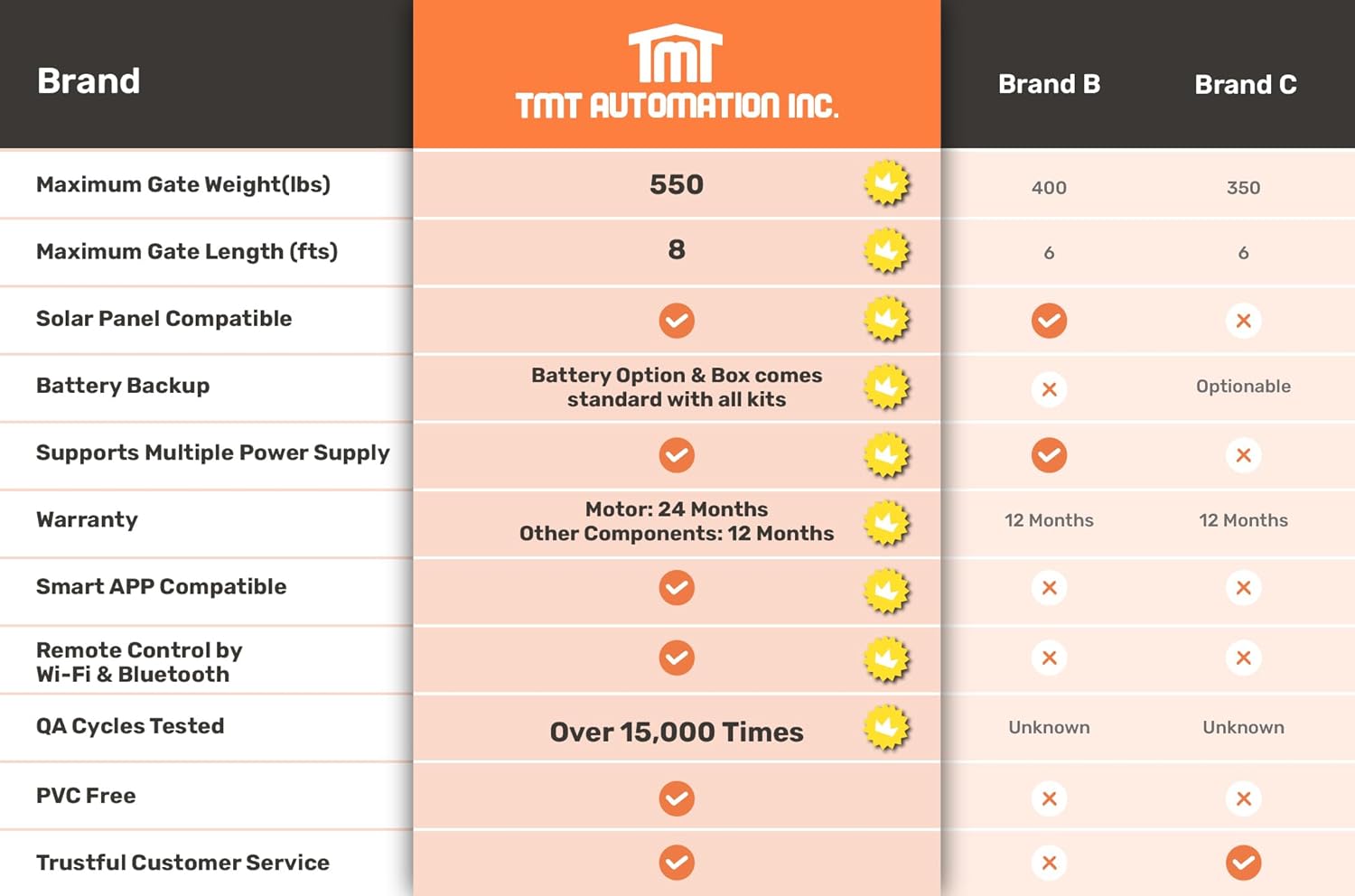Click the Over 15,000 Times text
The image size is (1355, 896).
click(x=677, y=732)
